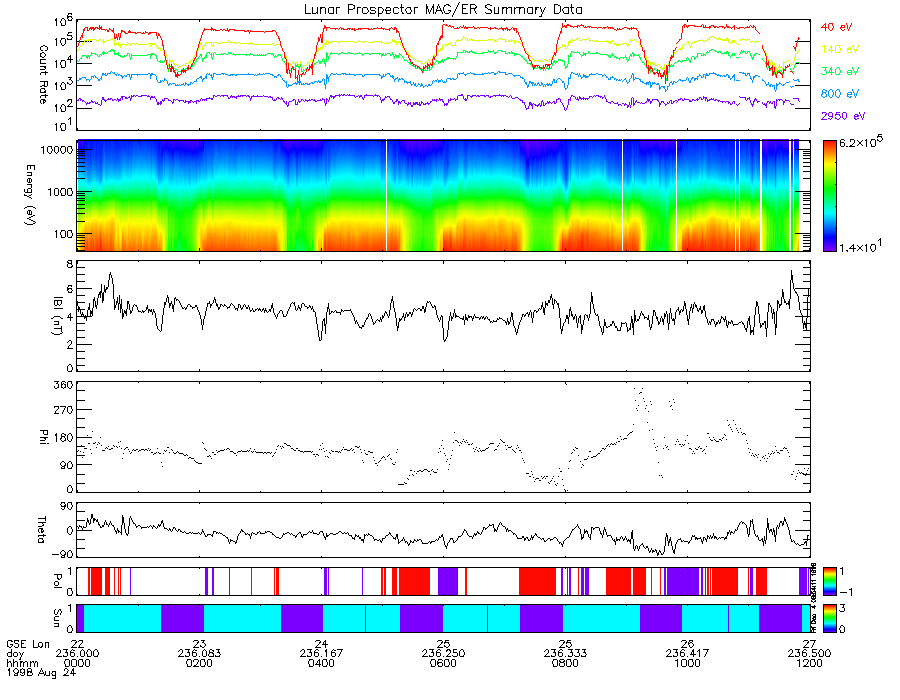This screenshot has height=700, width=900.
Task: Click the 0200 time tick label
Action: 199,663
